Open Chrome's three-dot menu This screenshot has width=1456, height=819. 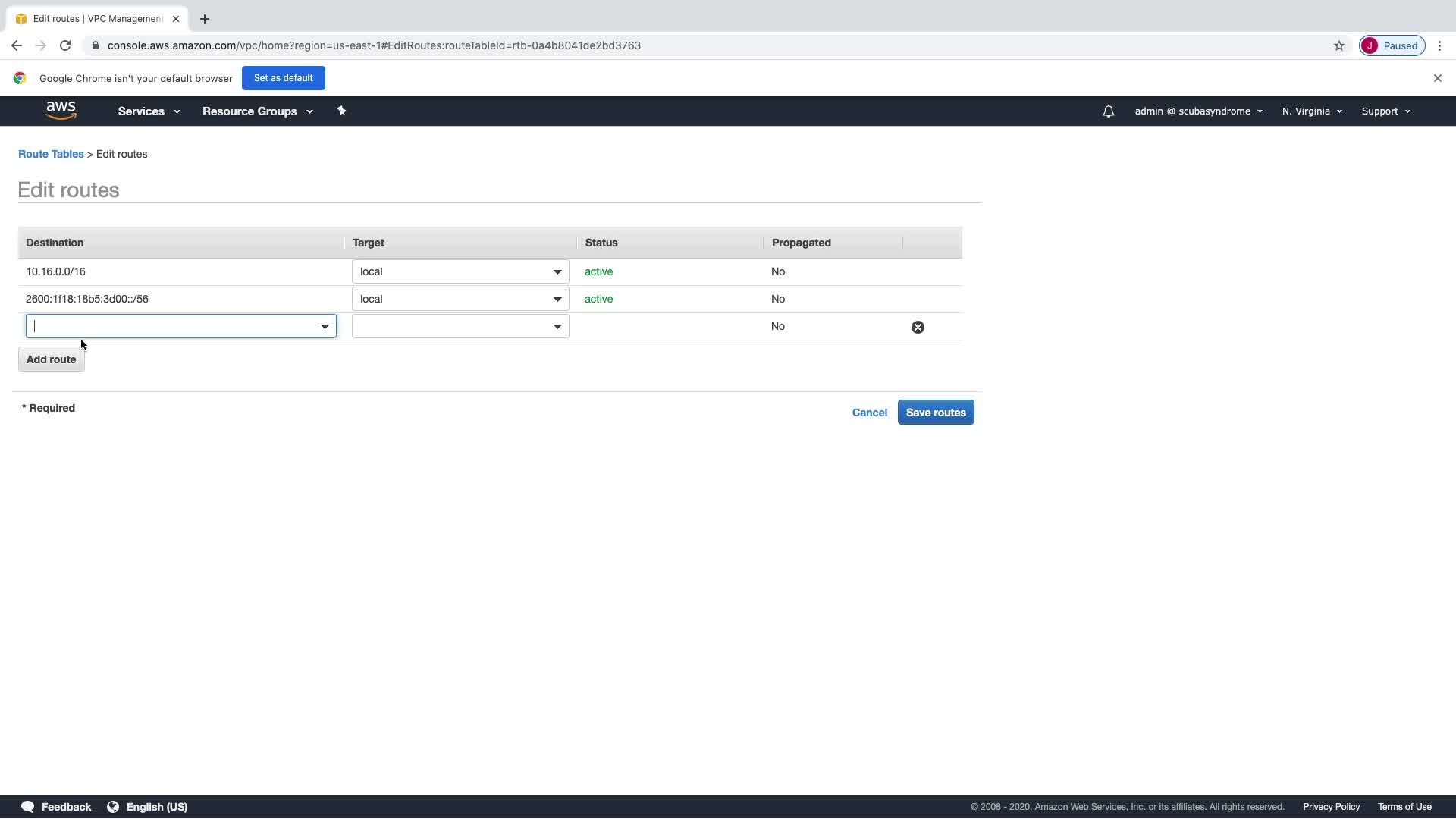coord(1439,45)
